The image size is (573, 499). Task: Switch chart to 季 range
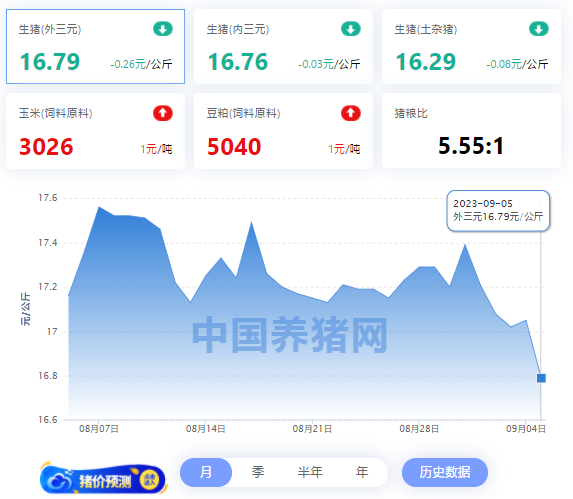258,472
